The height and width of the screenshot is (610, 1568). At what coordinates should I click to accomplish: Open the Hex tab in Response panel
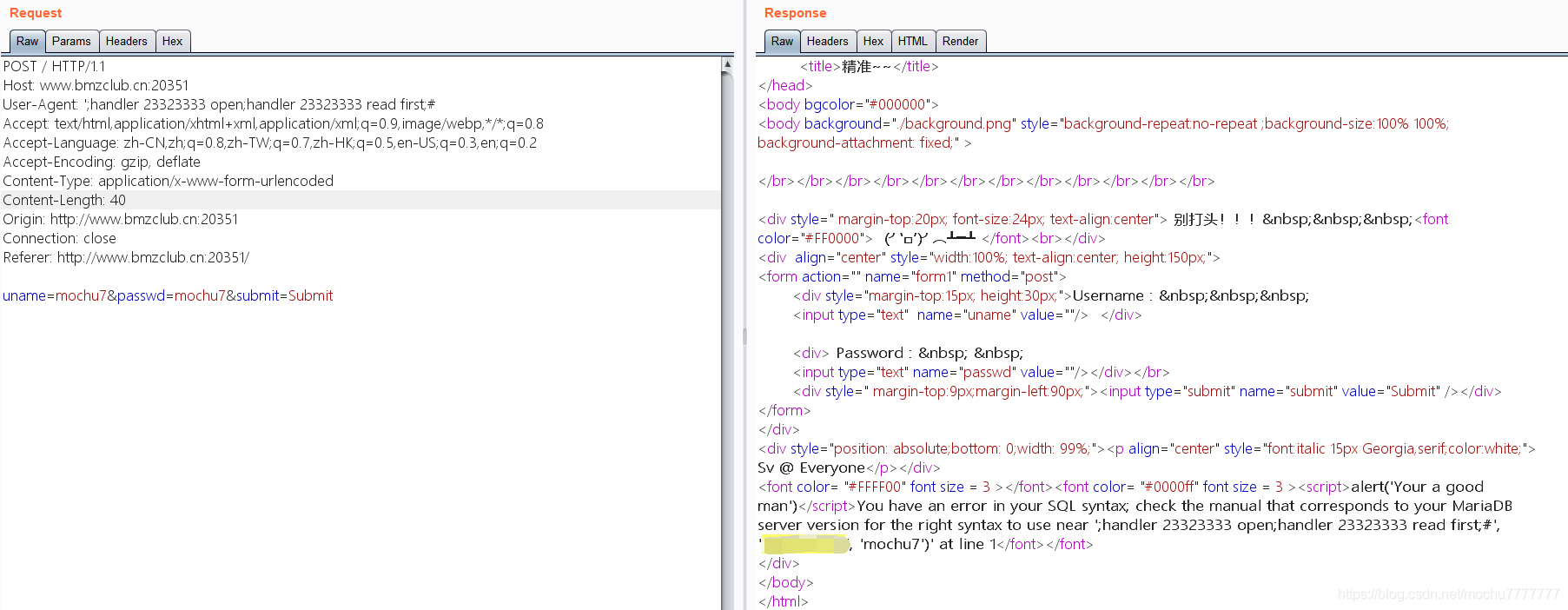pos(874,41)
